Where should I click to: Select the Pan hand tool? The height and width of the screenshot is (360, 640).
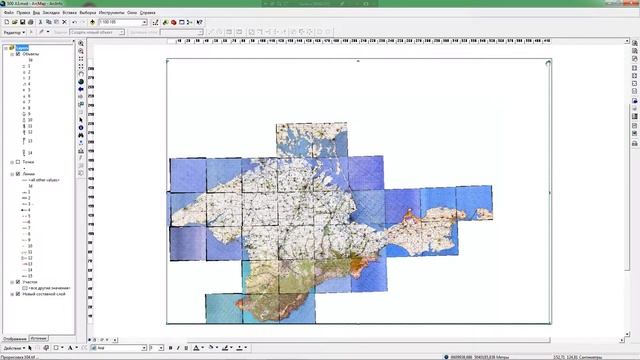coord(81,74)
